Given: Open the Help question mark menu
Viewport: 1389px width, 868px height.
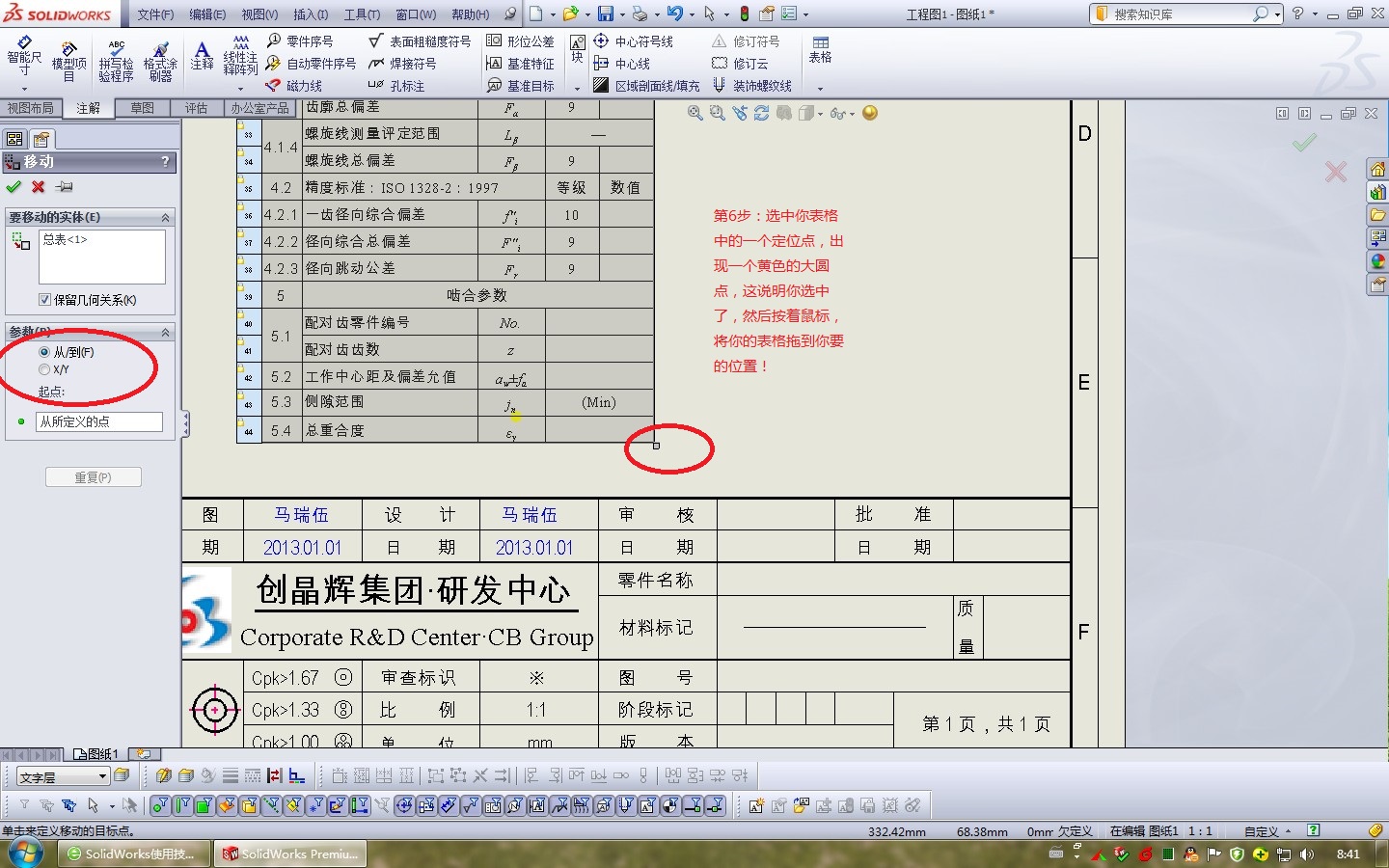Looking at the screenshot, I should pos(1298,14).
